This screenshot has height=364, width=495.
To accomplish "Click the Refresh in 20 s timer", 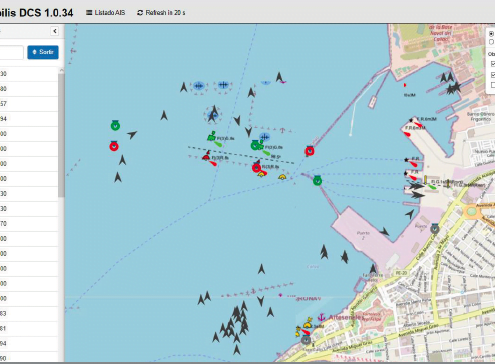I will point(161,13).
